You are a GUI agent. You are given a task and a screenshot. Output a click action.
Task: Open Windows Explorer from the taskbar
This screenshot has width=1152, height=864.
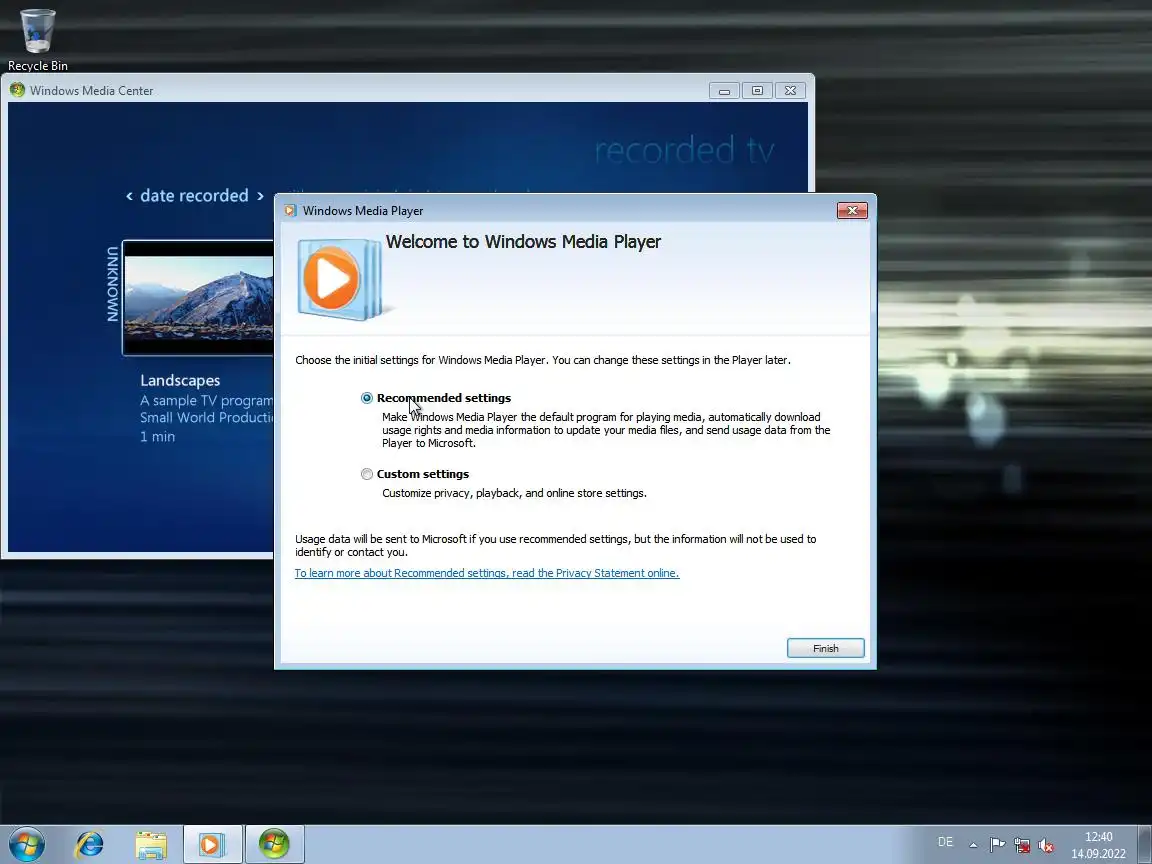[151, 845]
